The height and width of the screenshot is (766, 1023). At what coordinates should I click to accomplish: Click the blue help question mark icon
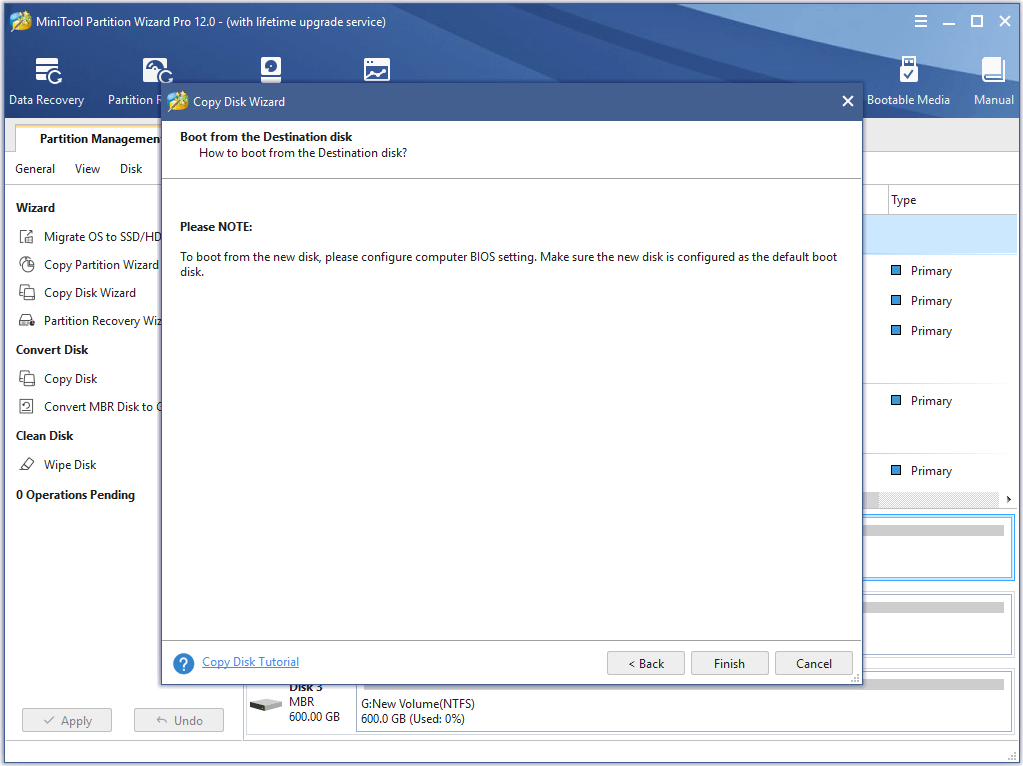click(183, 664)
